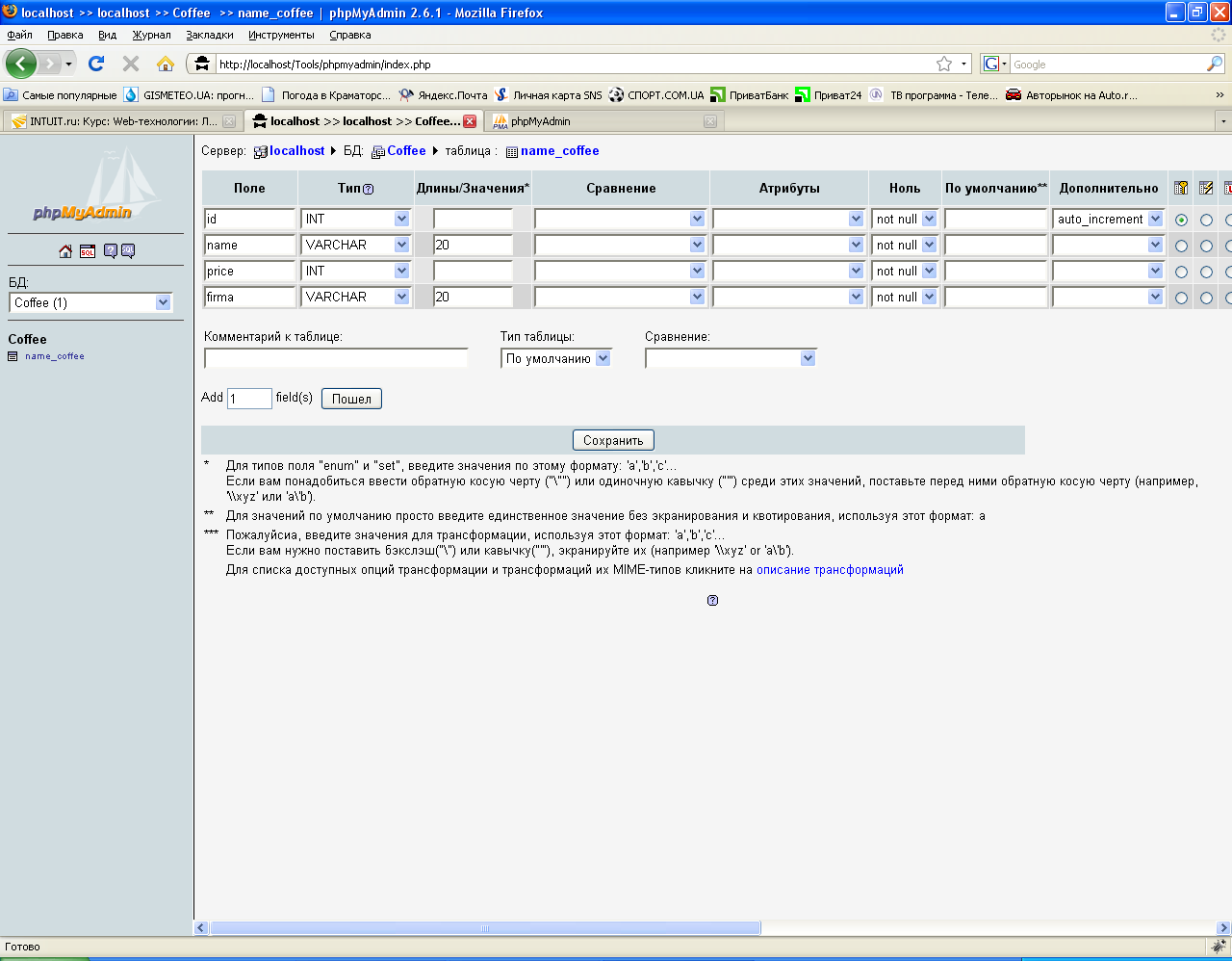1232x961 pixels.
Task: Click the help icon below the footnotes
Action: coord(712,600)
